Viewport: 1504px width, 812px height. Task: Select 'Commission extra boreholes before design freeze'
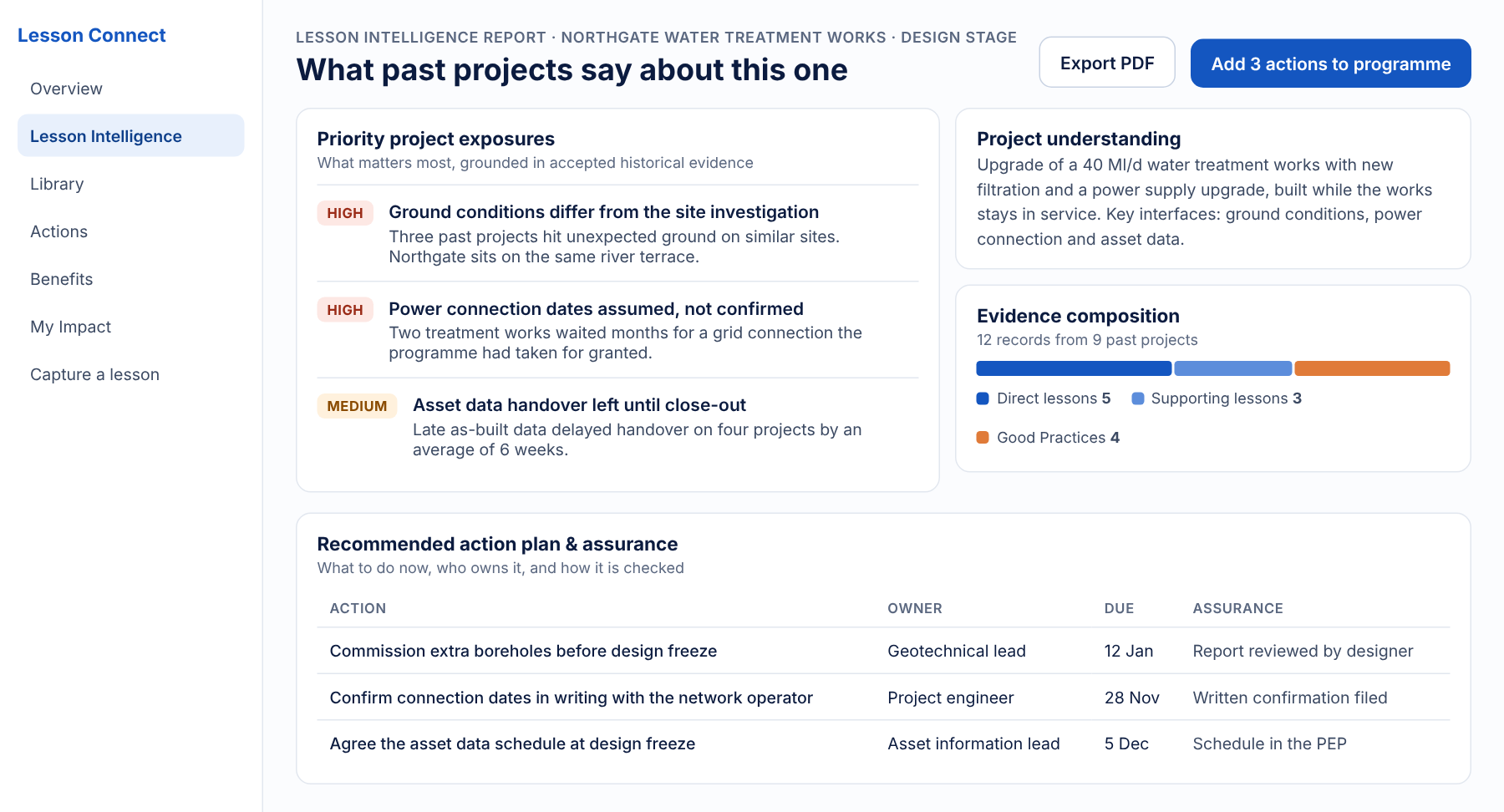523,651
